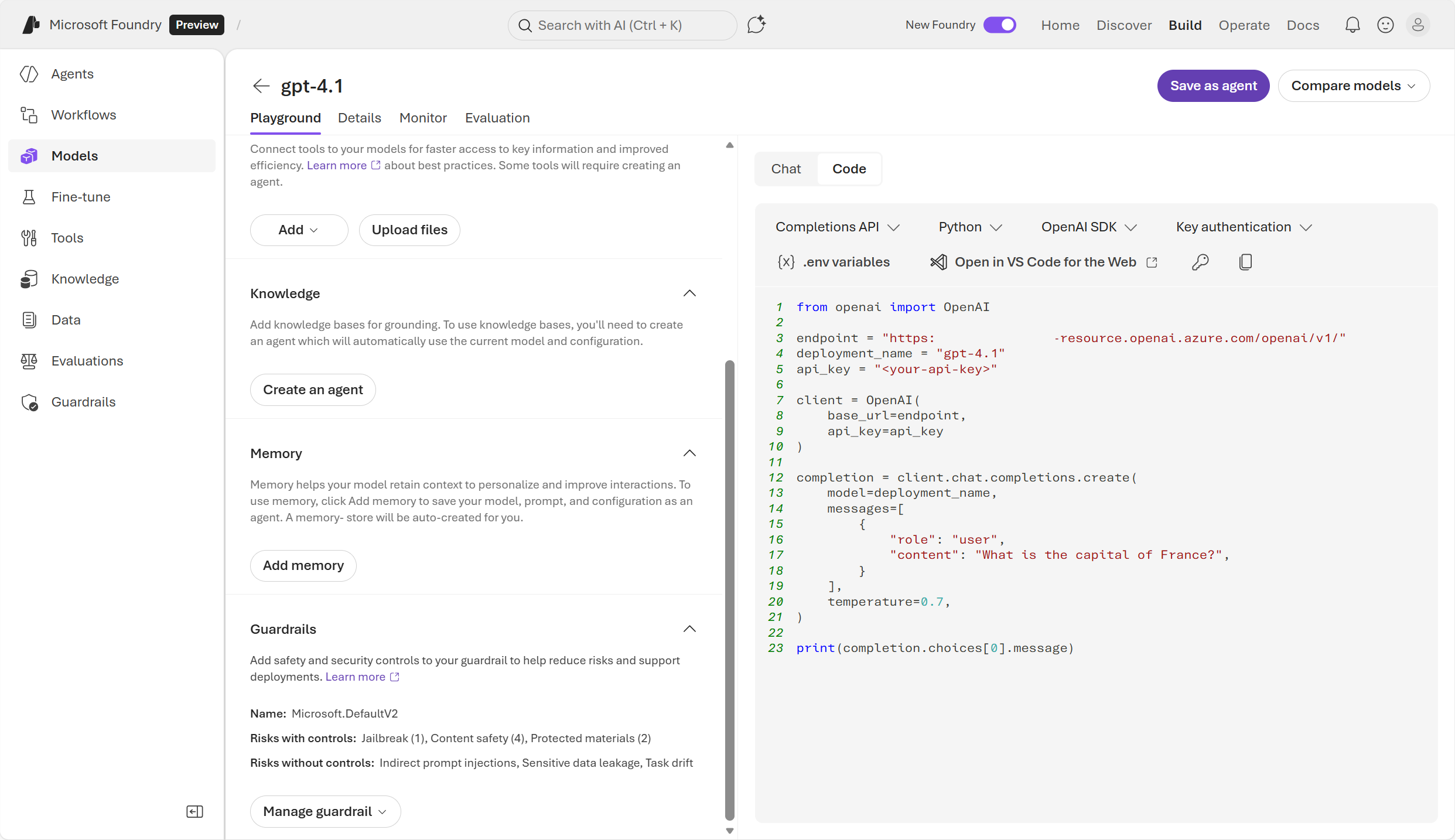
Task: Copy the code with the clipboard icon
Action: [x=1245, y=262]
